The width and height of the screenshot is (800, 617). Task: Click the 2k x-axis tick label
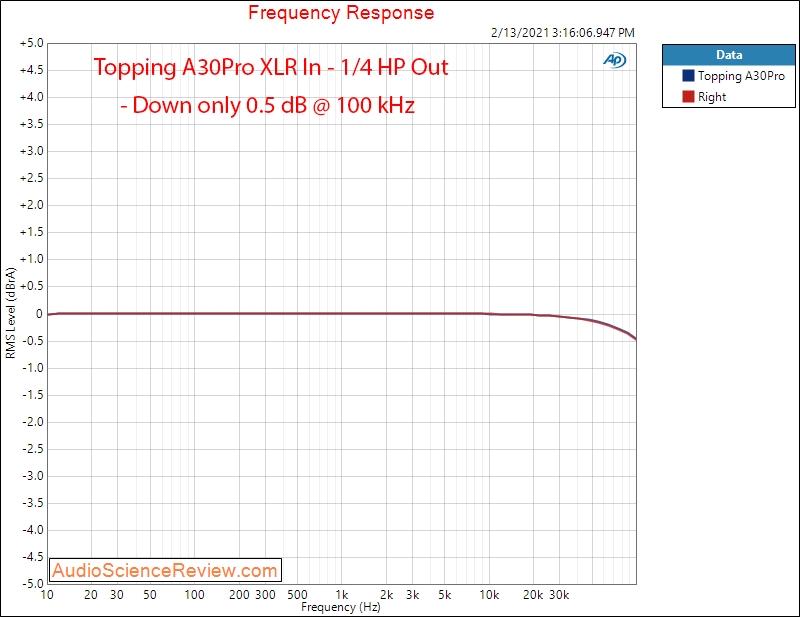click(387, 595)
